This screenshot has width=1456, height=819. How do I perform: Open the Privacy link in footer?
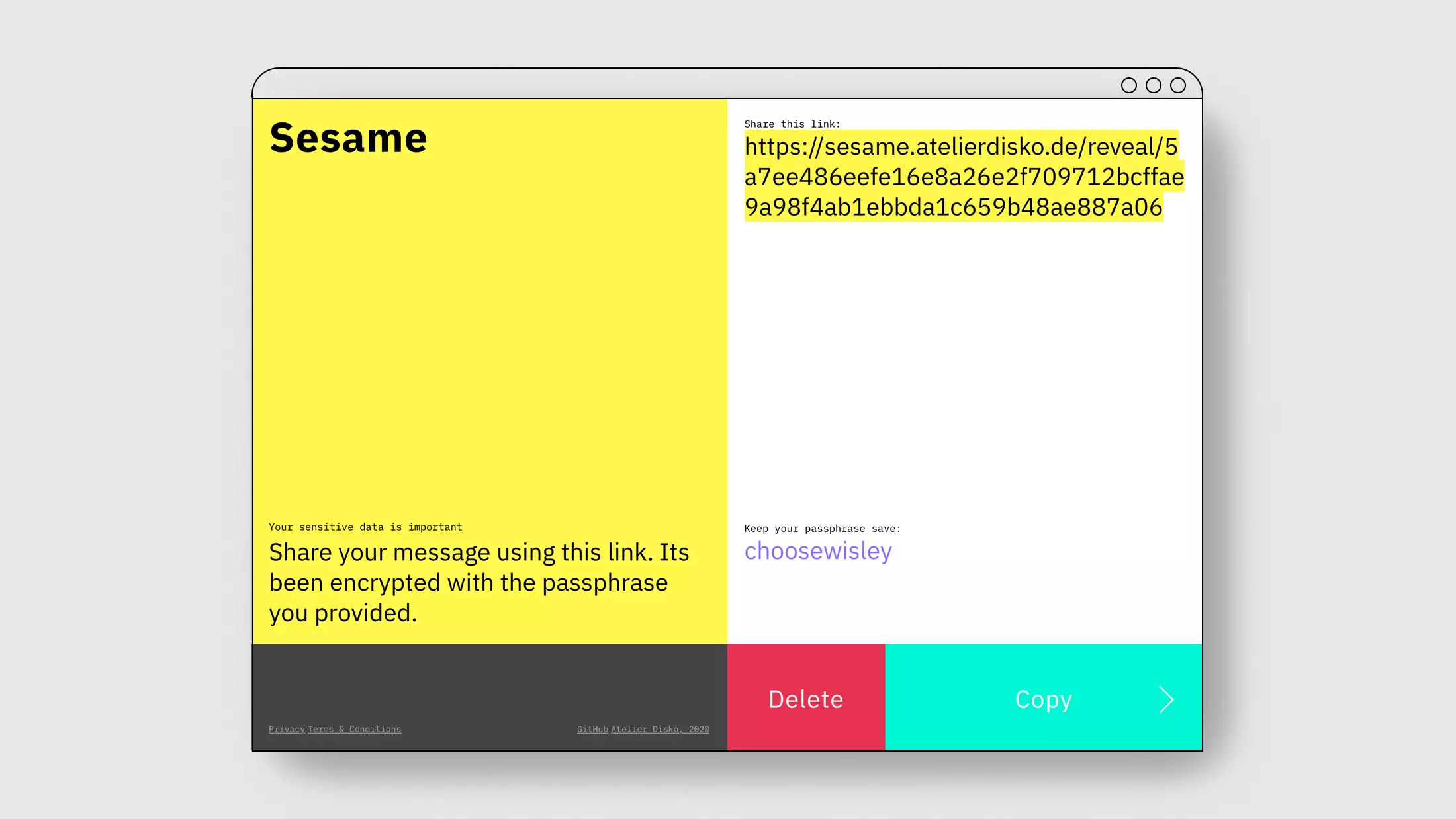coord(287,729)
